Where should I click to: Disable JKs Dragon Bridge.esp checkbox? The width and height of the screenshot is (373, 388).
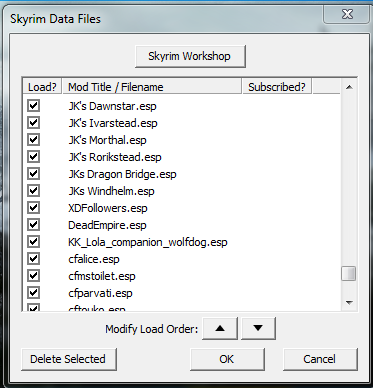pos(33,174)
